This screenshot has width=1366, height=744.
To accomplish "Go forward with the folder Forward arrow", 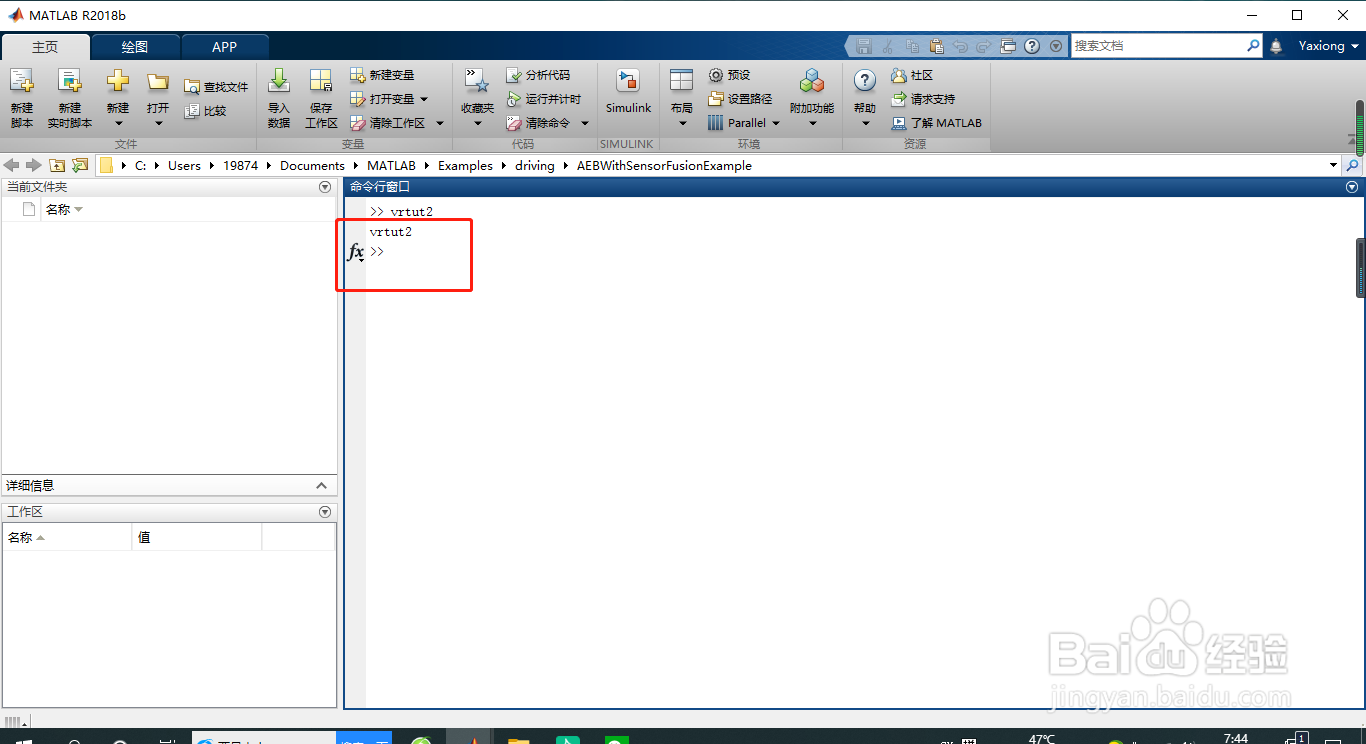I will click(34, 165).
